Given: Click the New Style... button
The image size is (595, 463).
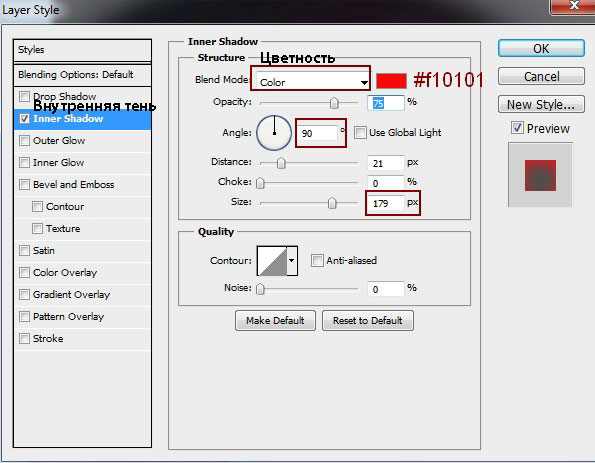Looking at the screenshot, I should [541, 104].
